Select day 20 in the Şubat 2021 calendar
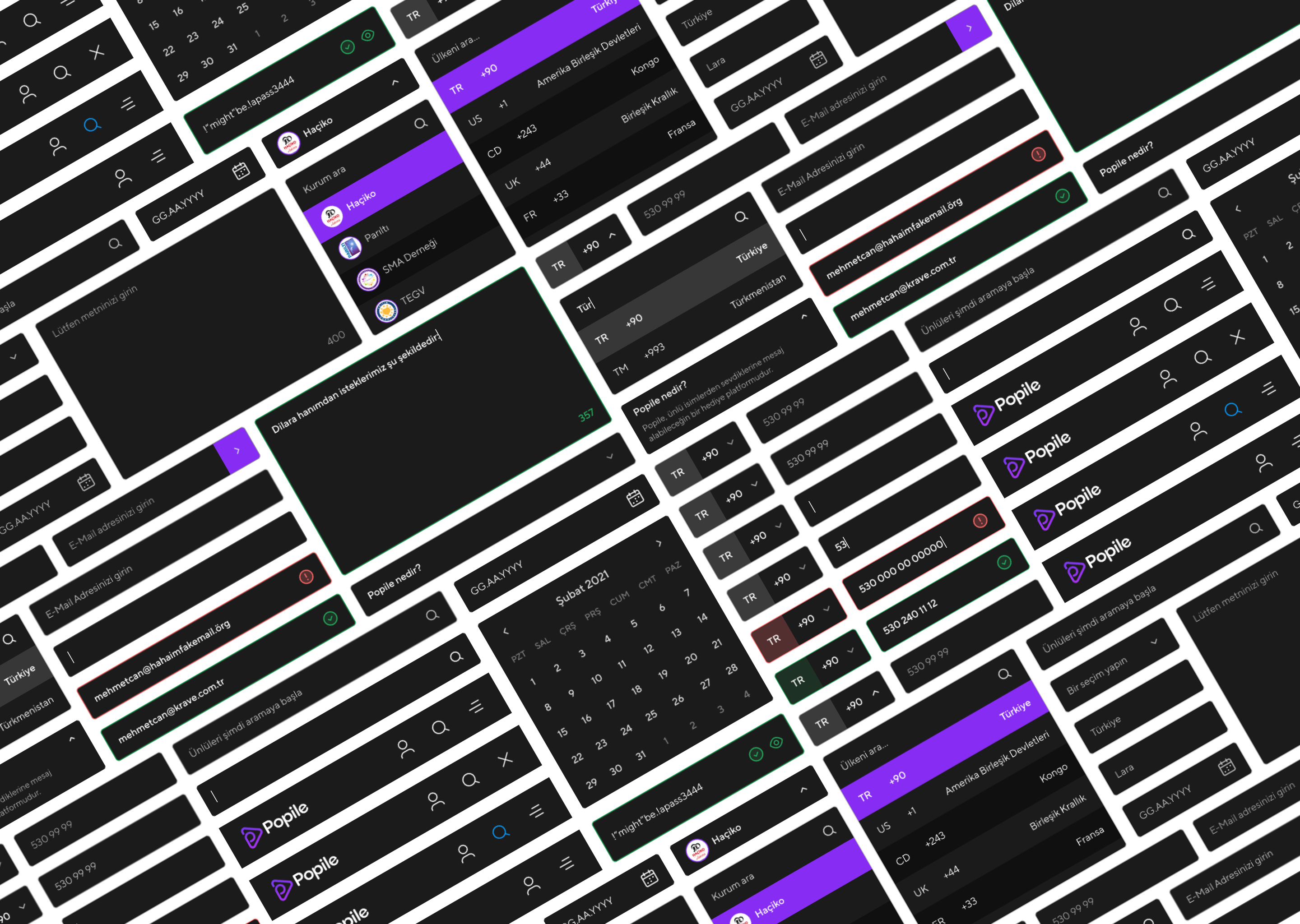The height and width of the screenshot is (924, 1300). pos(691,659)
